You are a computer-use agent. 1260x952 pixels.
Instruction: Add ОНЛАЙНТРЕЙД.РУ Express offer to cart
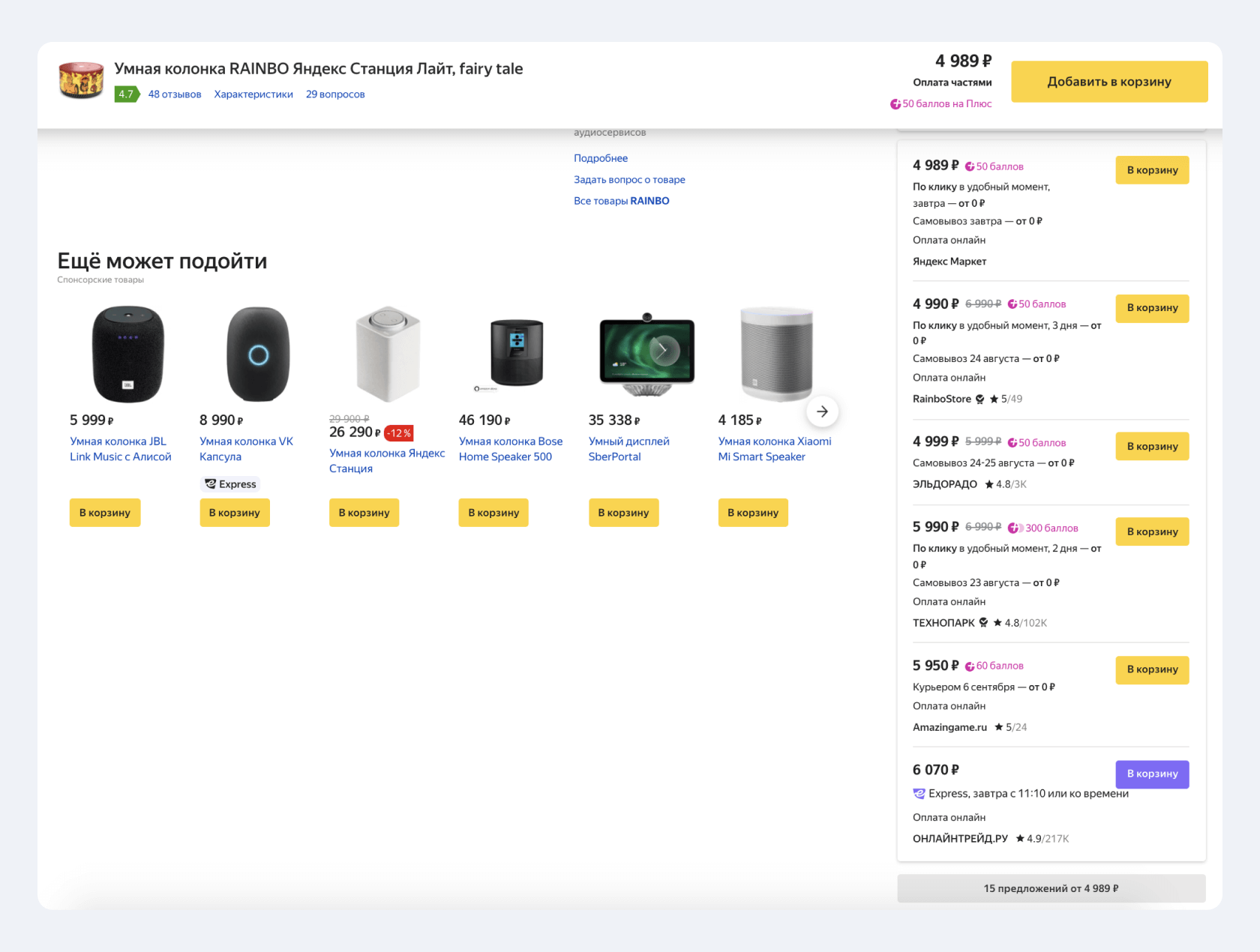click(x=1152, y=774)
